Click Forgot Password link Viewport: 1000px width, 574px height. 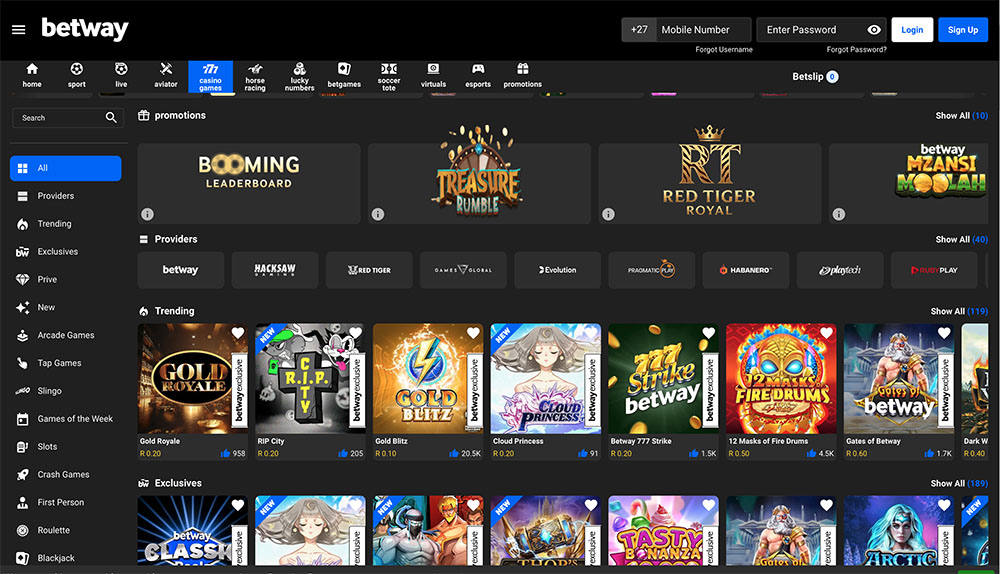point(857,50)
